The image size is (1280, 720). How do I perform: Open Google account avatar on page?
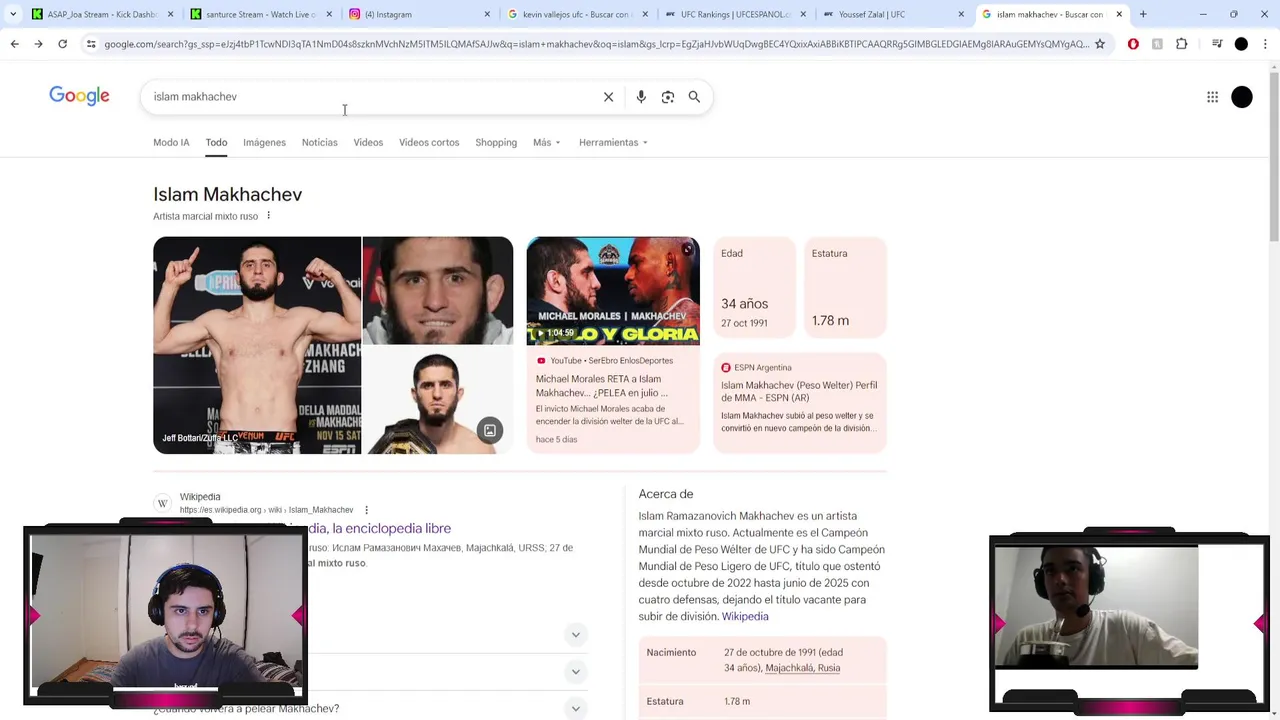coord(1242,97)
